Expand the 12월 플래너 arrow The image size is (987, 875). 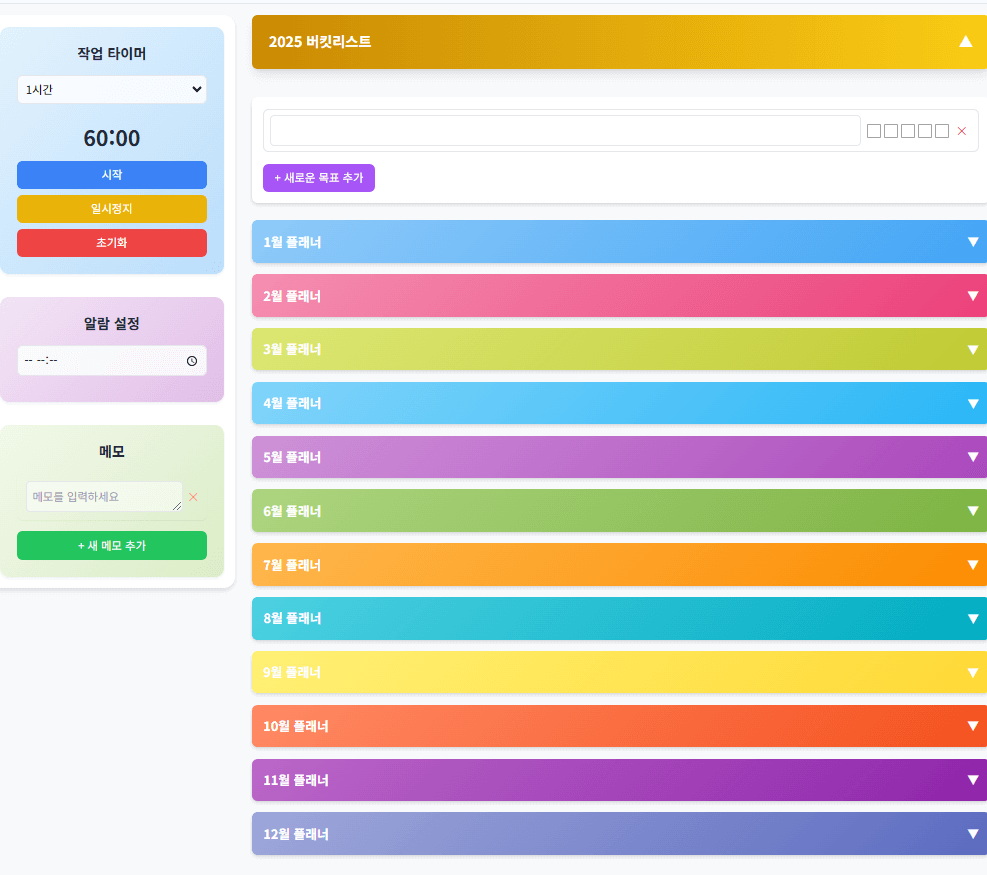pos(973,834)
